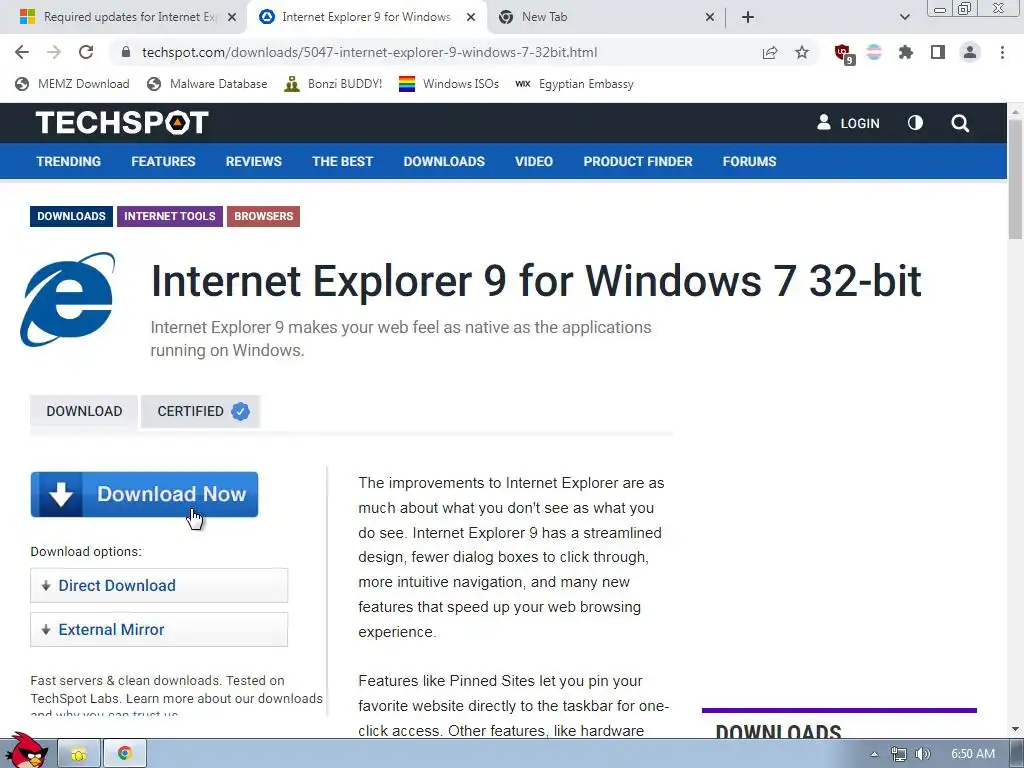The height and width of the screenshot is (768, 1024).
Task: Open THE BEST menu
Action: pos(342,161)
